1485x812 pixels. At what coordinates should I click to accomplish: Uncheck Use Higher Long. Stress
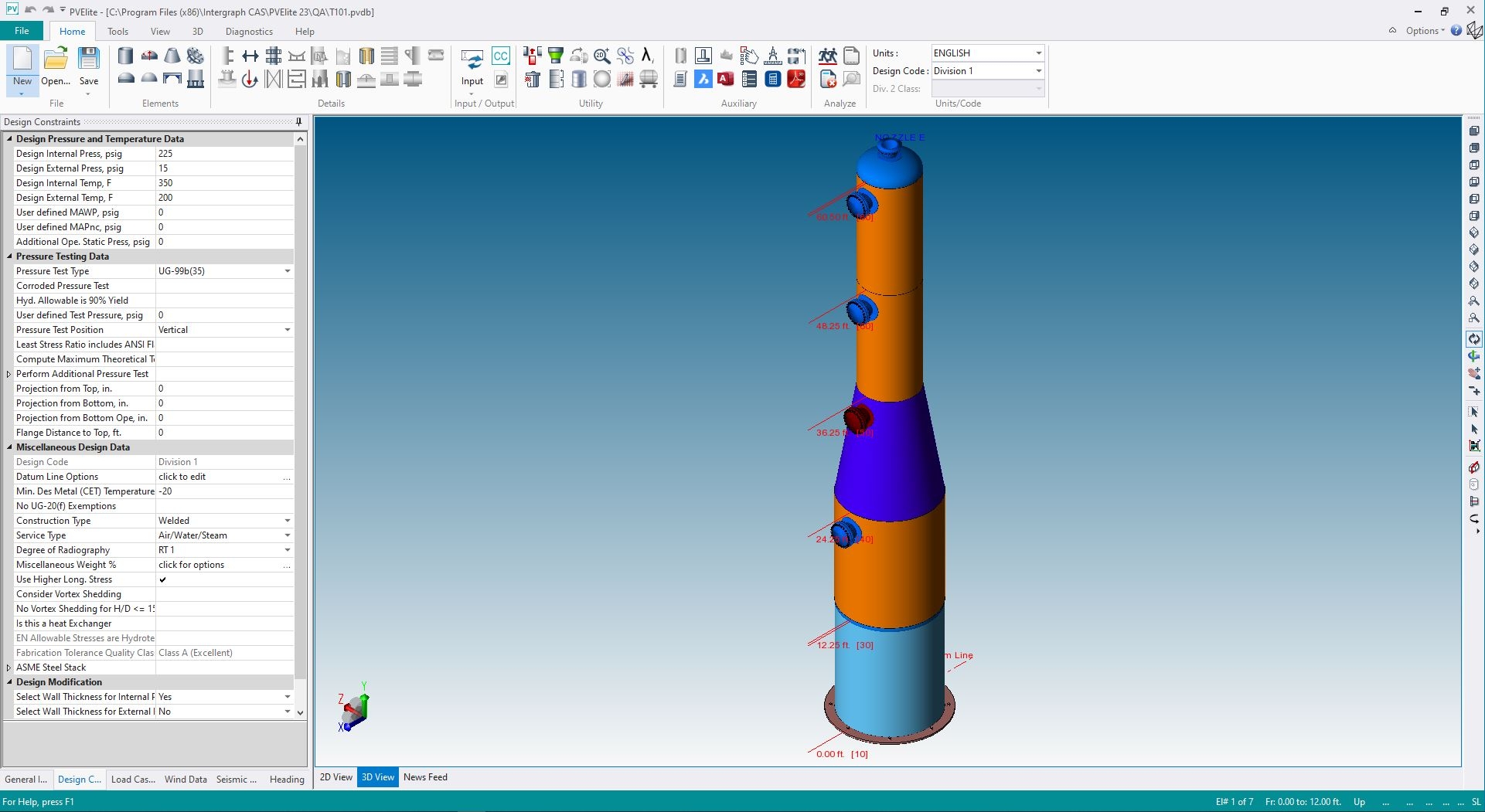[x=163, y=579]
